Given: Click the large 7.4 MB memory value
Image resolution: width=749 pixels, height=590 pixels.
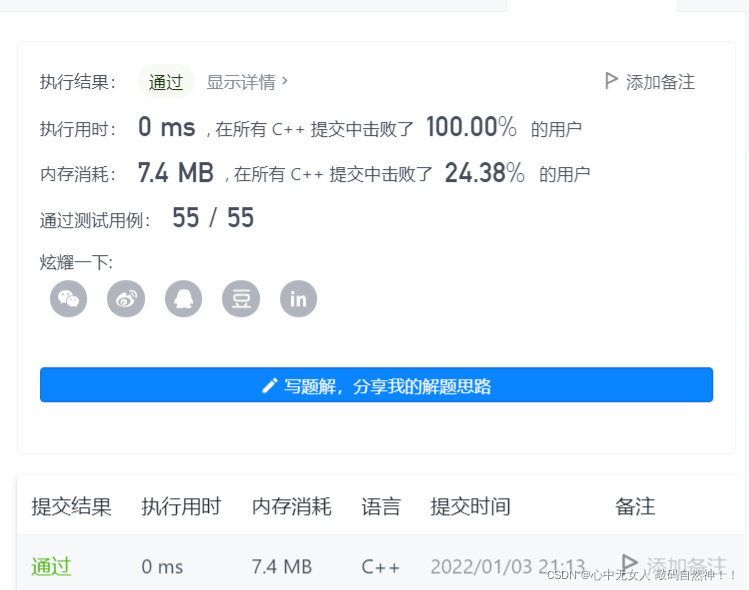Looking at the screenshot, I should tap(176, 172).
